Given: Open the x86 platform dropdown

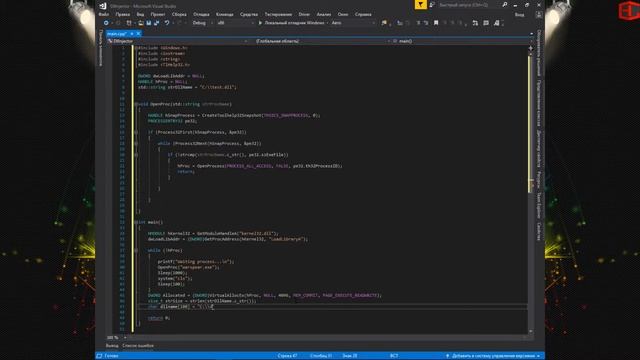Looking at the screenshot, I should 236,23.
